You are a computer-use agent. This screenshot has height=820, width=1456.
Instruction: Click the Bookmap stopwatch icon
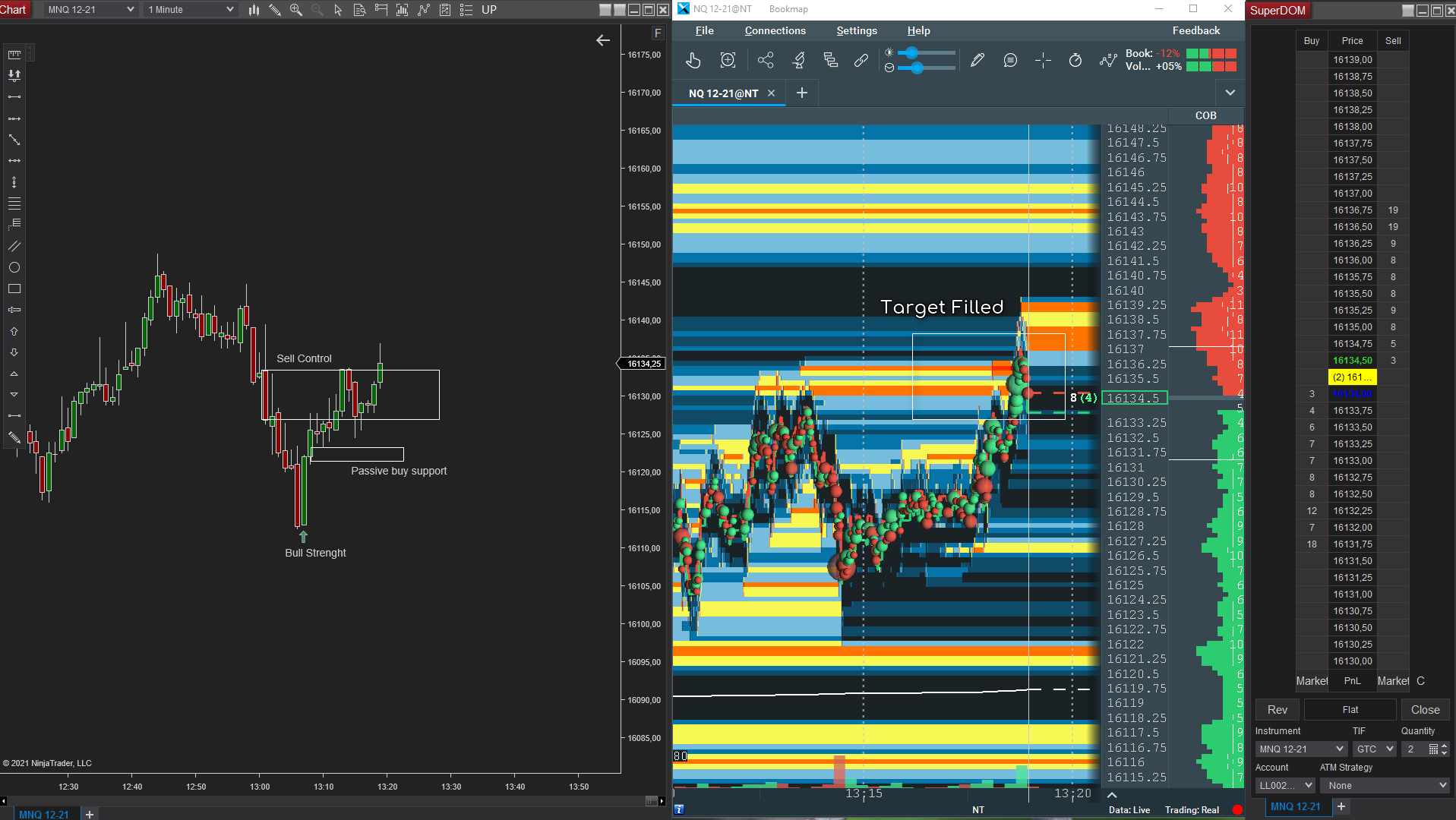click(1075, 61)
